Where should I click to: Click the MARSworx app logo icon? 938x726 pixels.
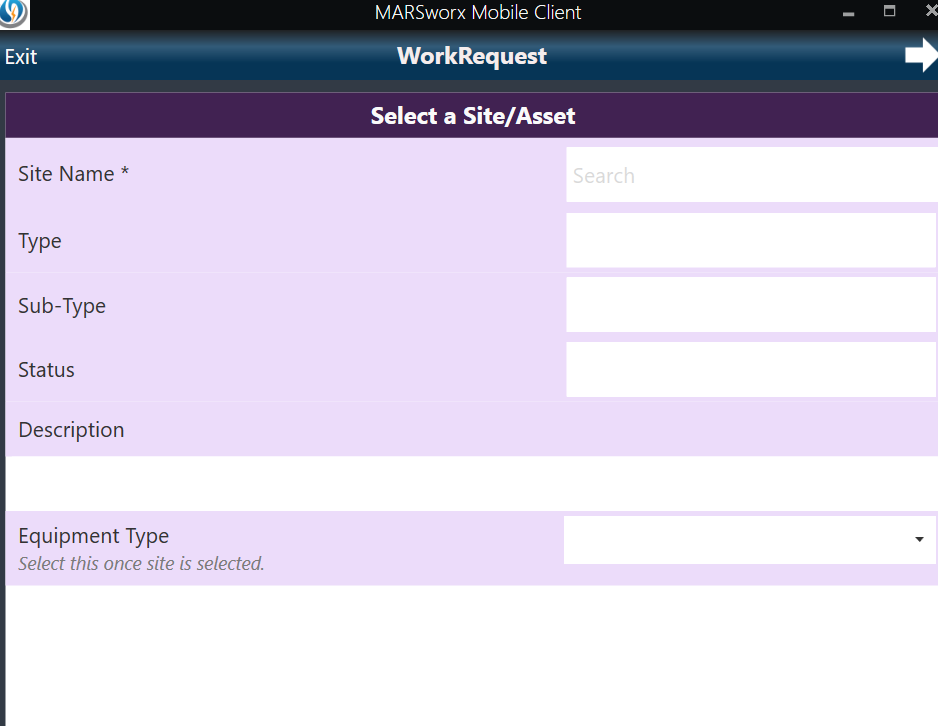pos(14,14)
